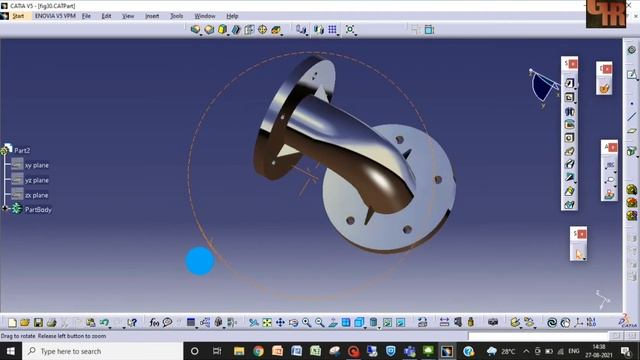Click the orange icon in small top-right toolbar
The width and height of the screenshot is (640, 360).
[604, 88]
